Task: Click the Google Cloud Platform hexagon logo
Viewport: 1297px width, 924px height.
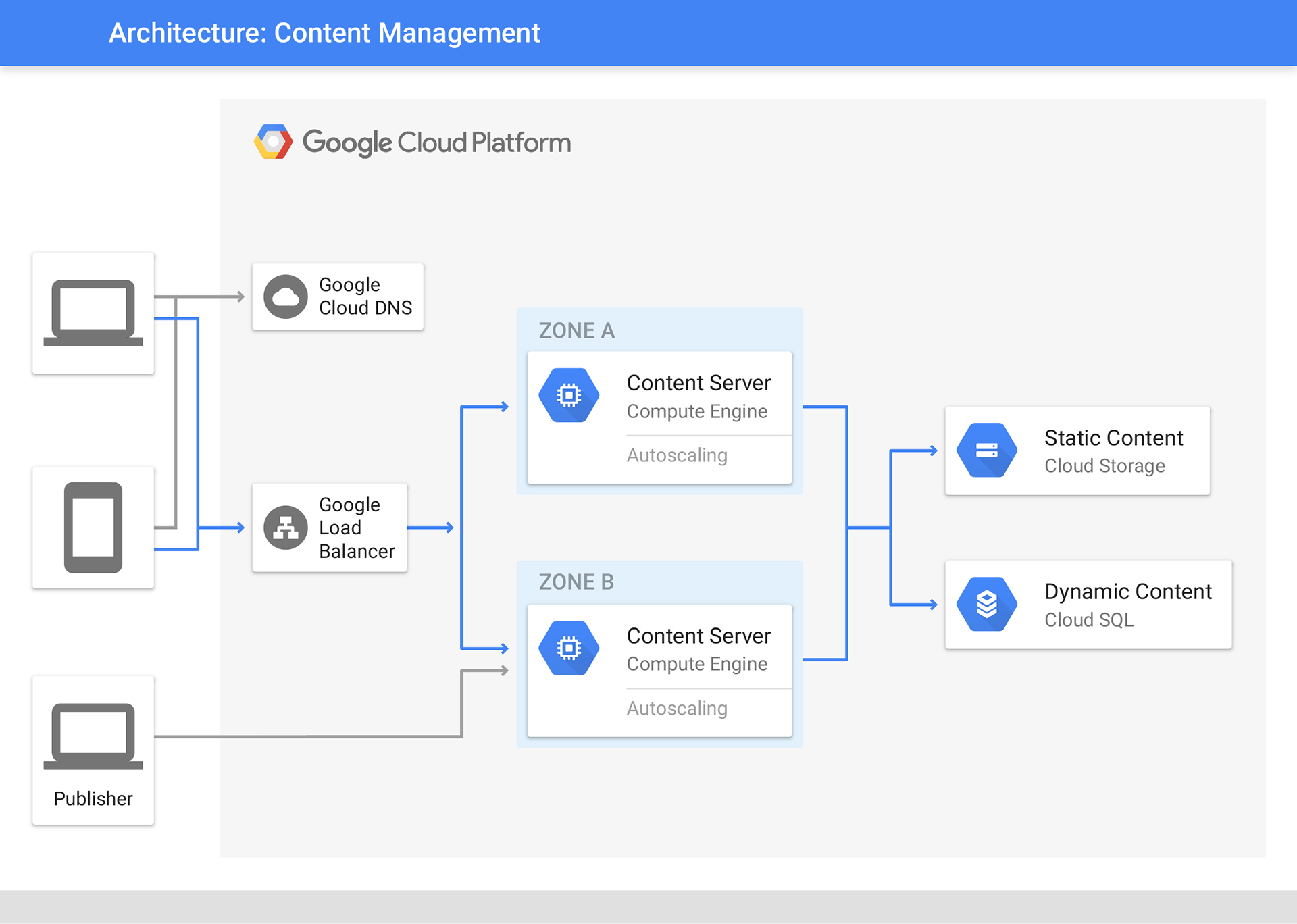Action: [x=273, y=142]
